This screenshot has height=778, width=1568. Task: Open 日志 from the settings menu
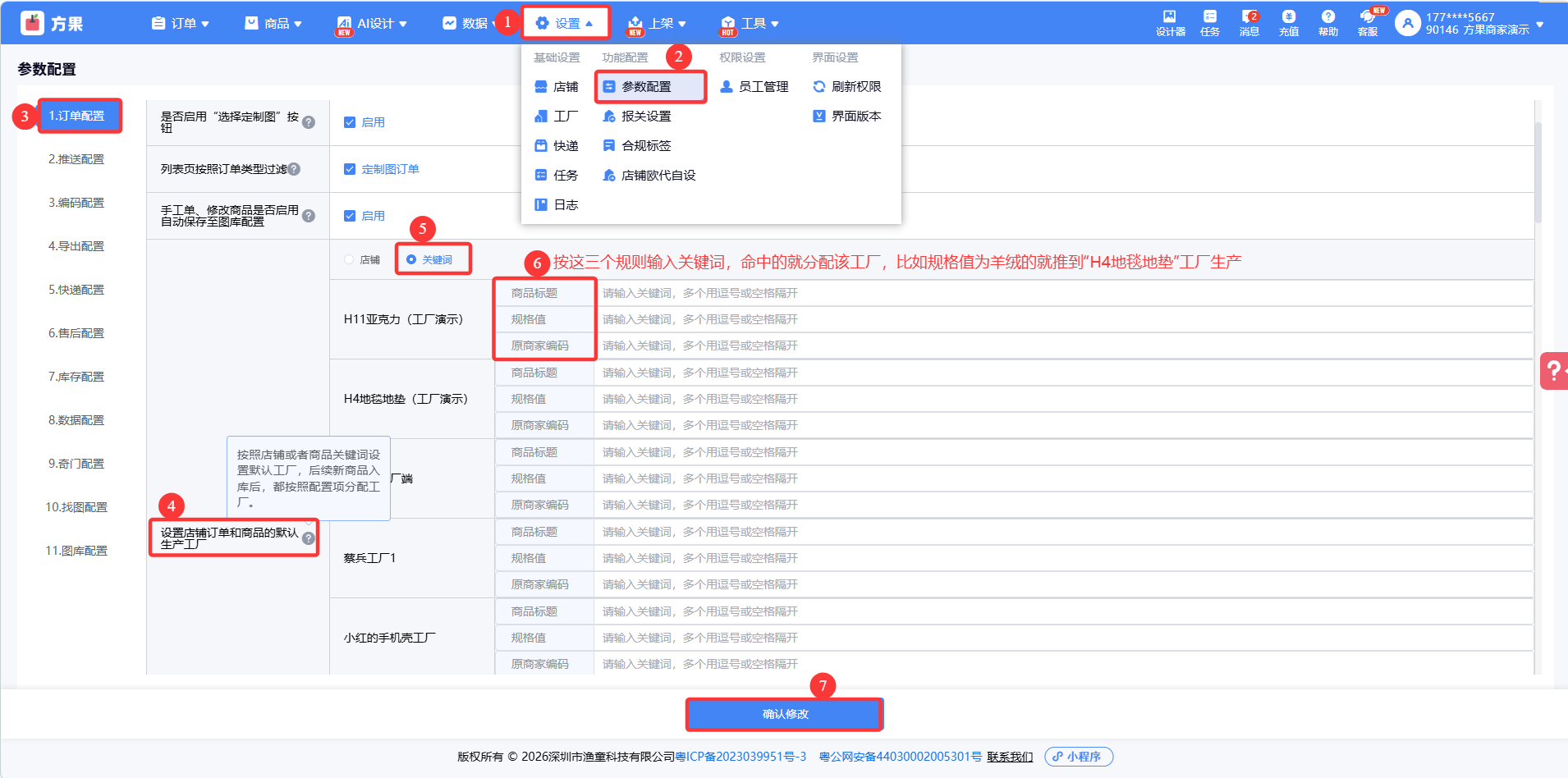click(x=557, y=205)
